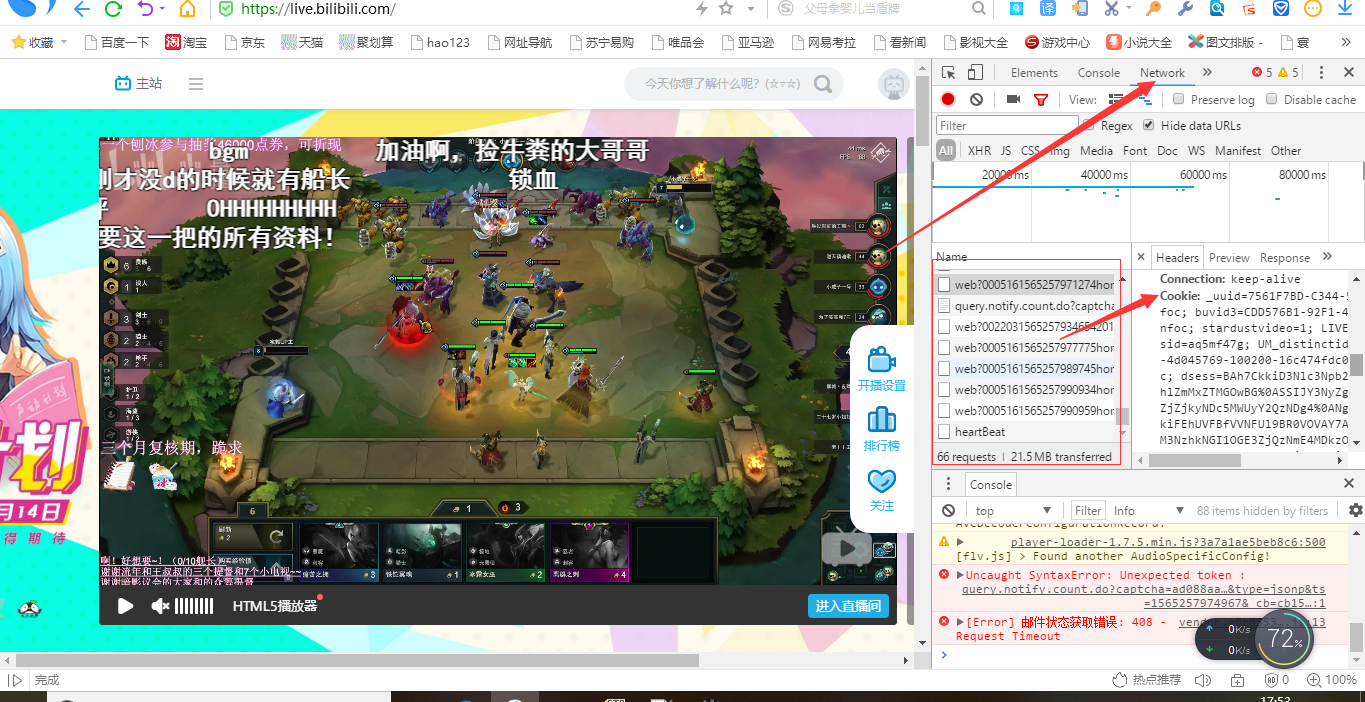
Task: Click the 排行榜 ranking icon
Action: tap(881, 418)
